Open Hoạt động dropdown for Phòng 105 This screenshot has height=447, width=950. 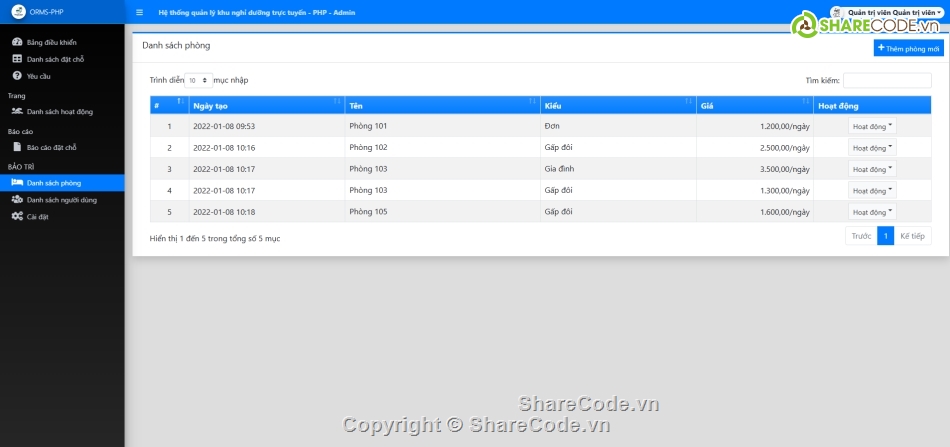(x=872, y=212)
